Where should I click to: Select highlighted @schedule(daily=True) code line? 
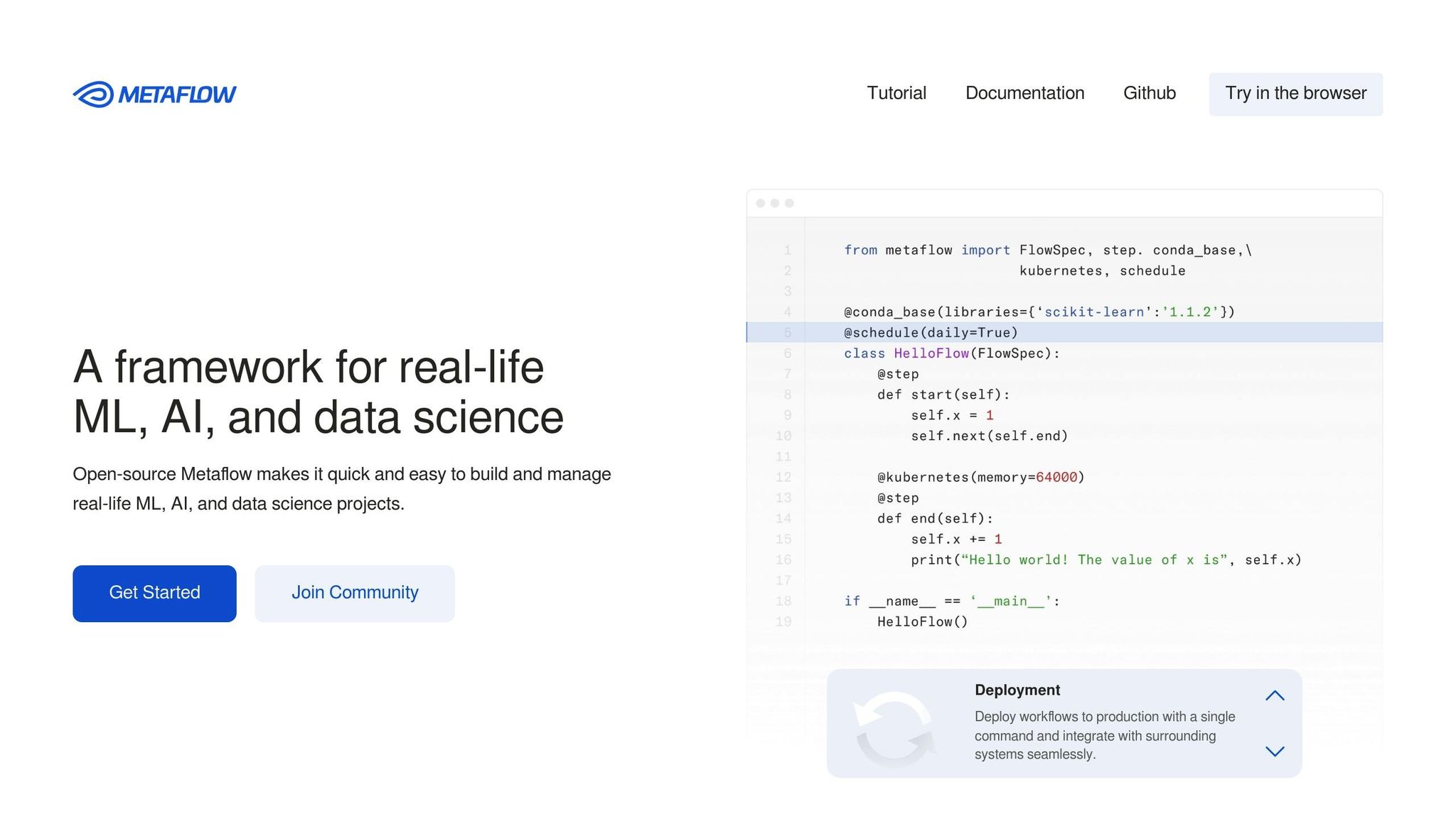click(x=931, y=333)
